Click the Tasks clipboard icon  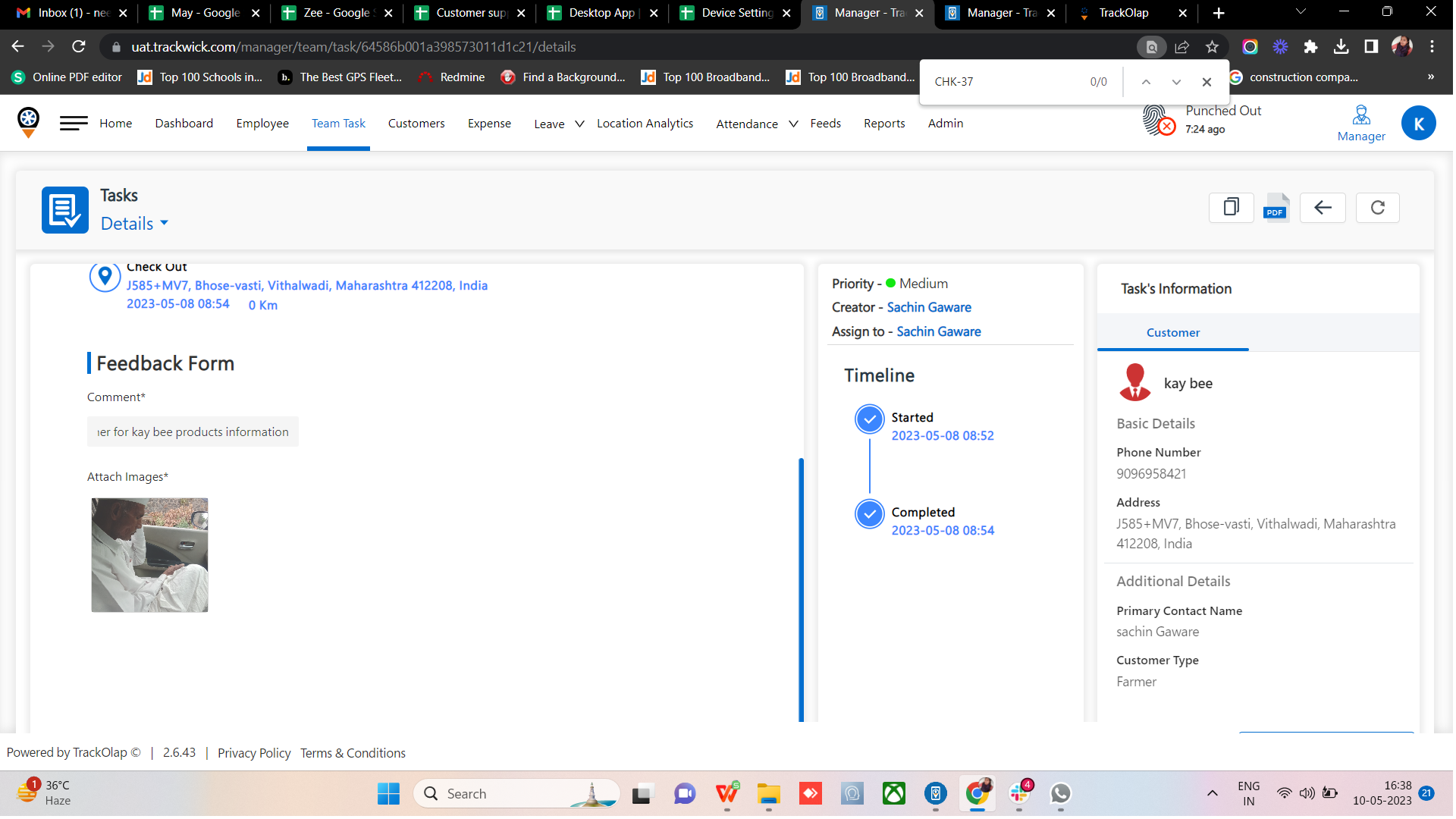click(64, 210)
